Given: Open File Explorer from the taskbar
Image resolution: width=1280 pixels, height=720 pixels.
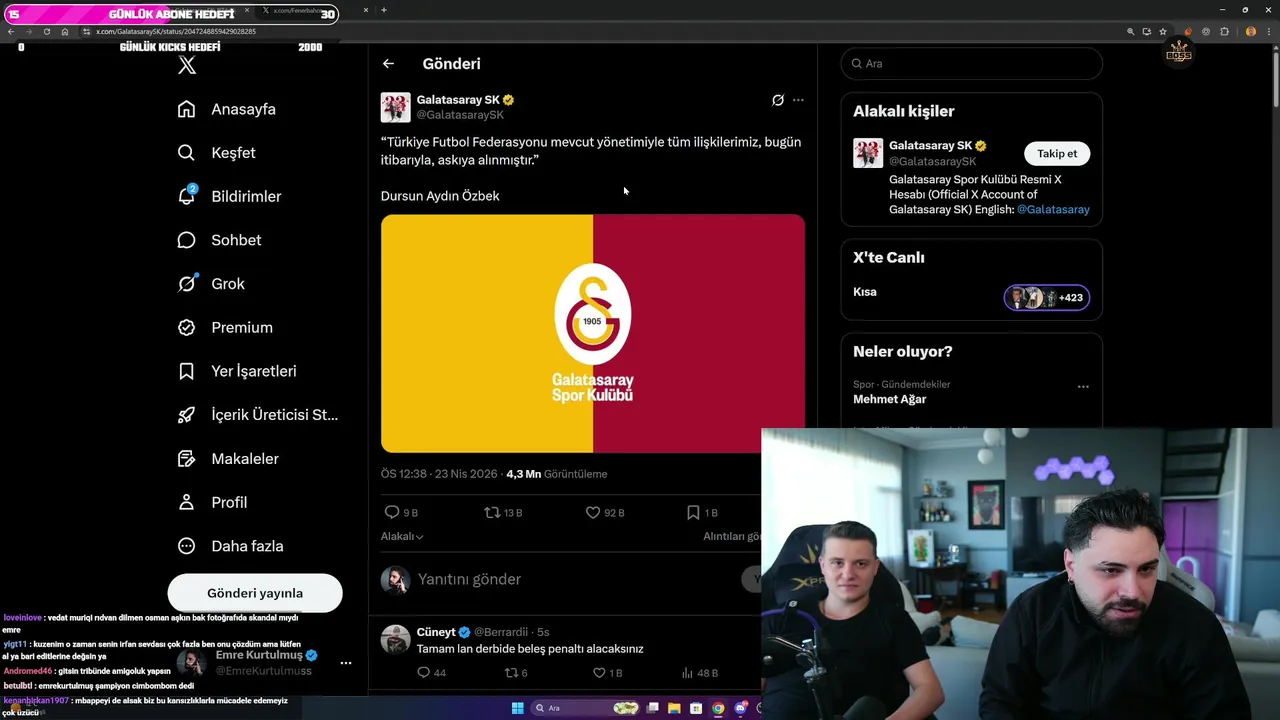Looking at the screenshot, I should (x=672, y=708).
